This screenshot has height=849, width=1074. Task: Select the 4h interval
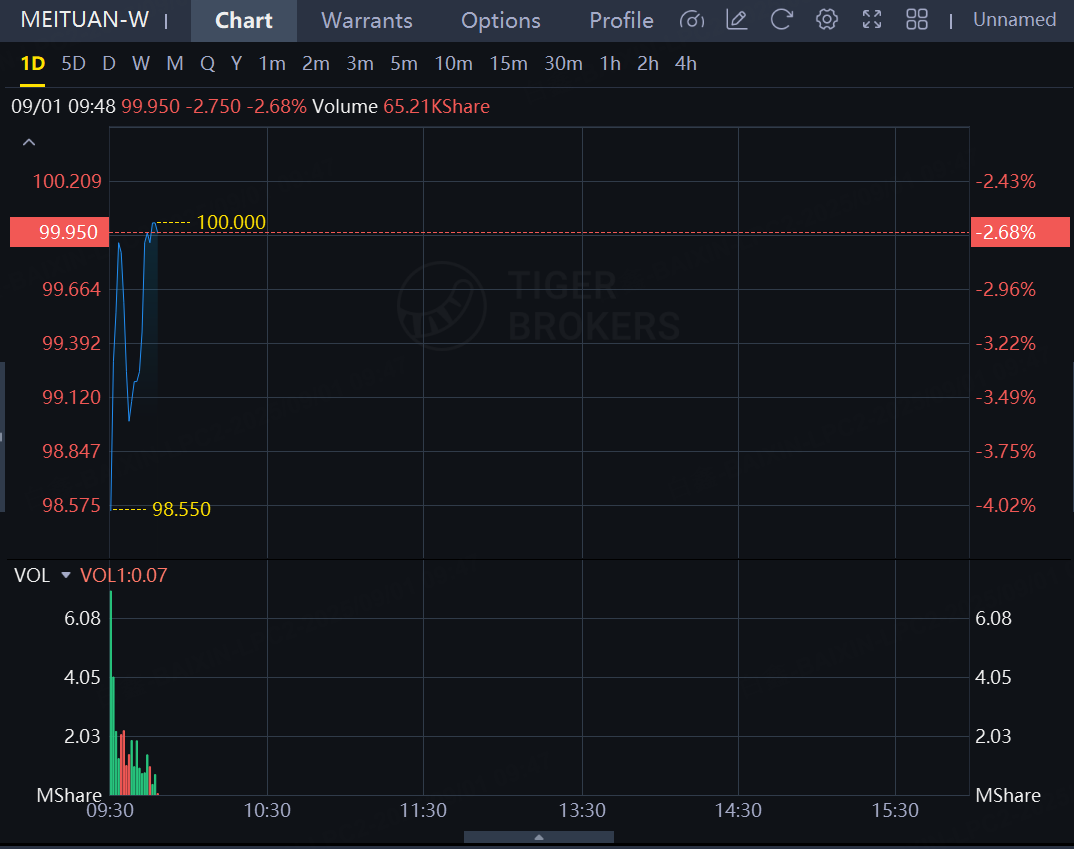[x=686, y=64]
